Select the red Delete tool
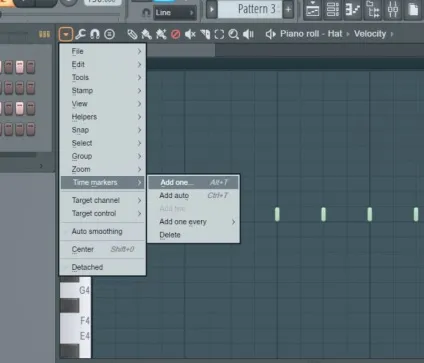 click(175, 34)
